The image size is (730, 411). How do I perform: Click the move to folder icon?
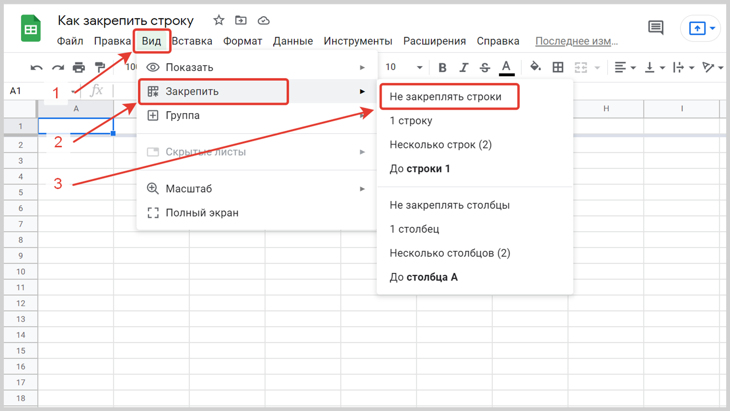[241, 20]
